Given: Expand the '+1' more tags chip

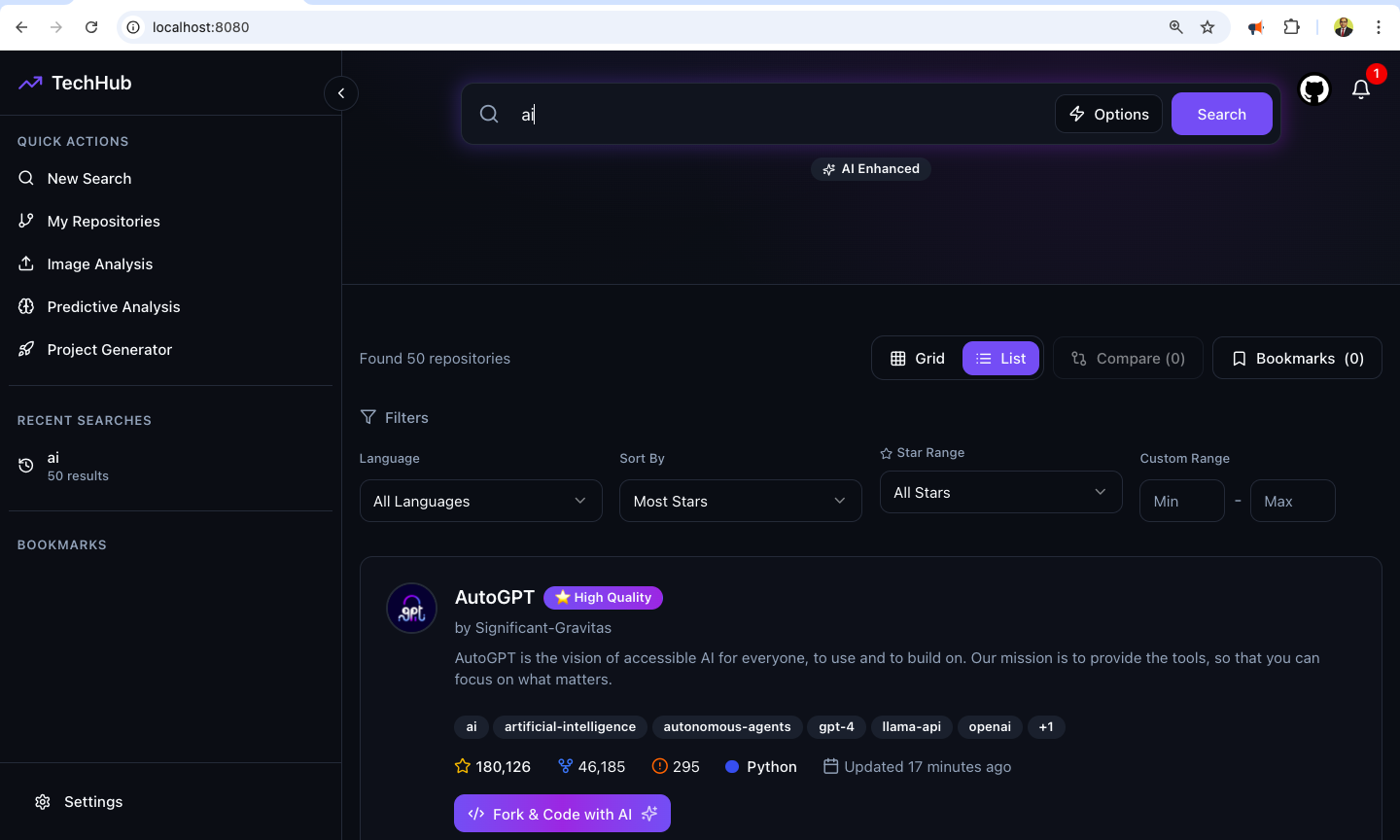Looking at the screenshot, I should pos(1046,727).
